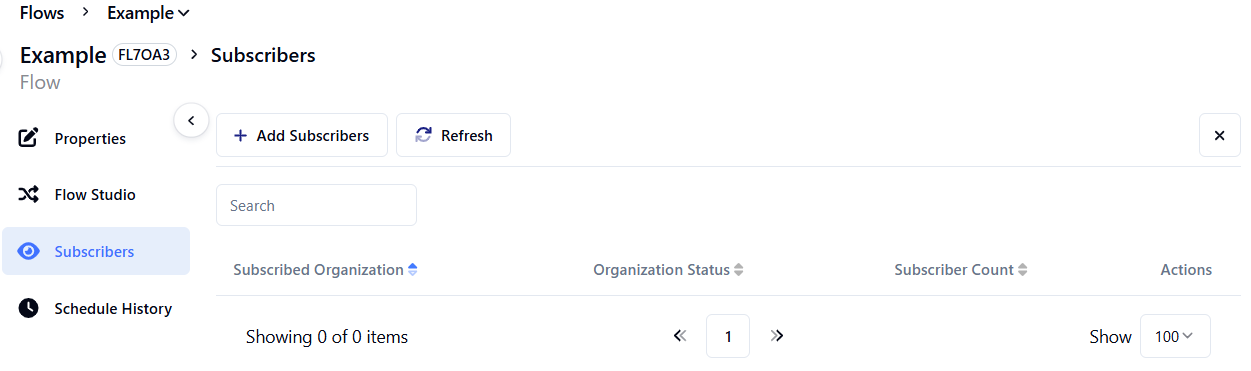Go to the first page using double-left arrows

681,336
